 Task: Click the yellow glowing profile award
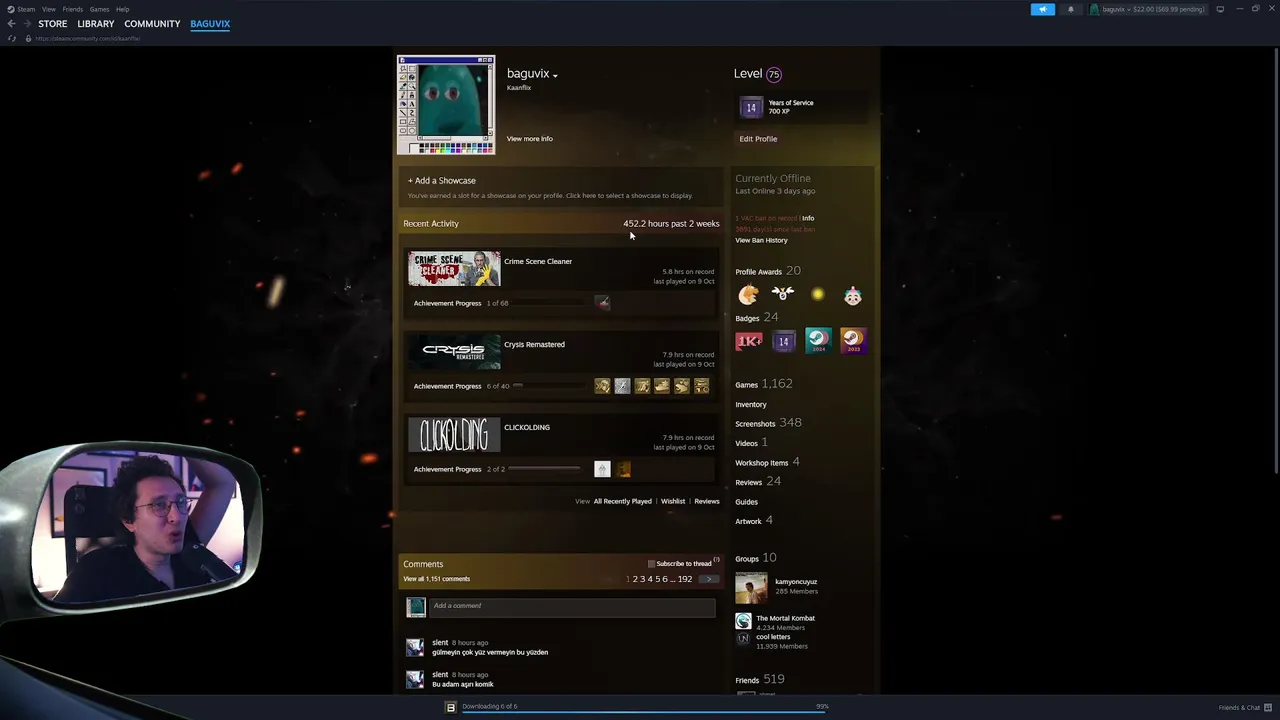click(818, 294)
